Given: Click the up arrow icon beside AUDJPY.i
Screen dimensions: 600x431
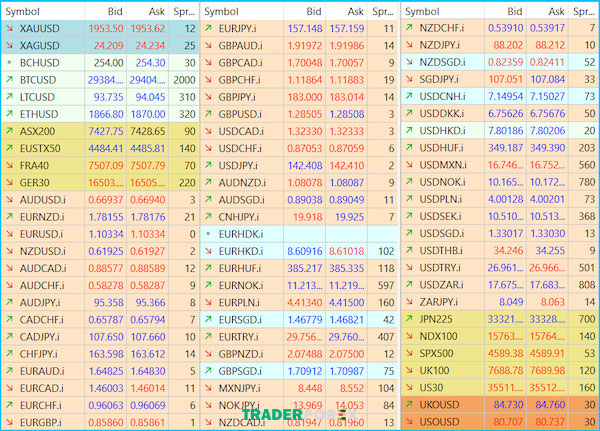Looking at the screenshot, I should (10, 302).
